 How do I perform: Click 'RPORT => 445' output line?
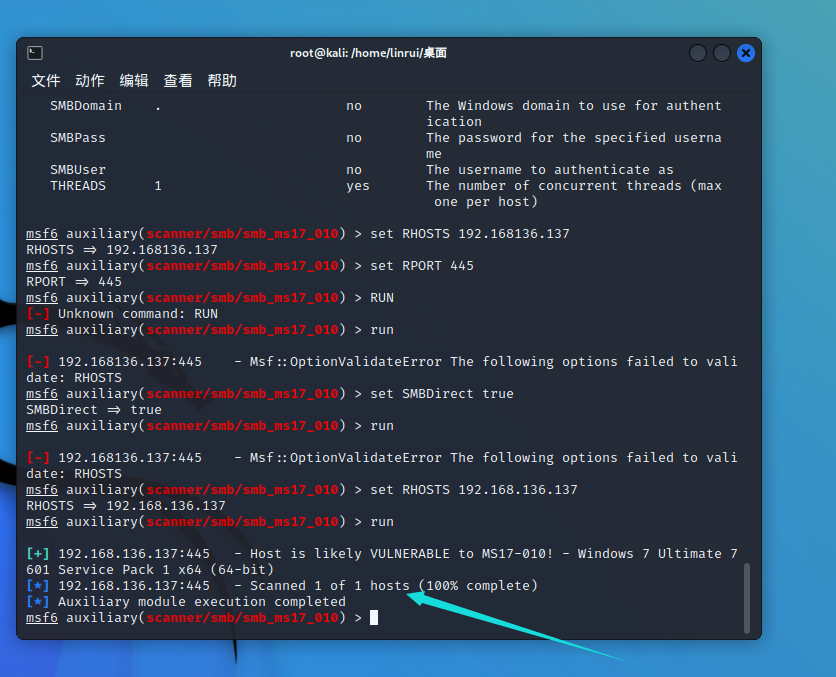click(x=74, y=281)
